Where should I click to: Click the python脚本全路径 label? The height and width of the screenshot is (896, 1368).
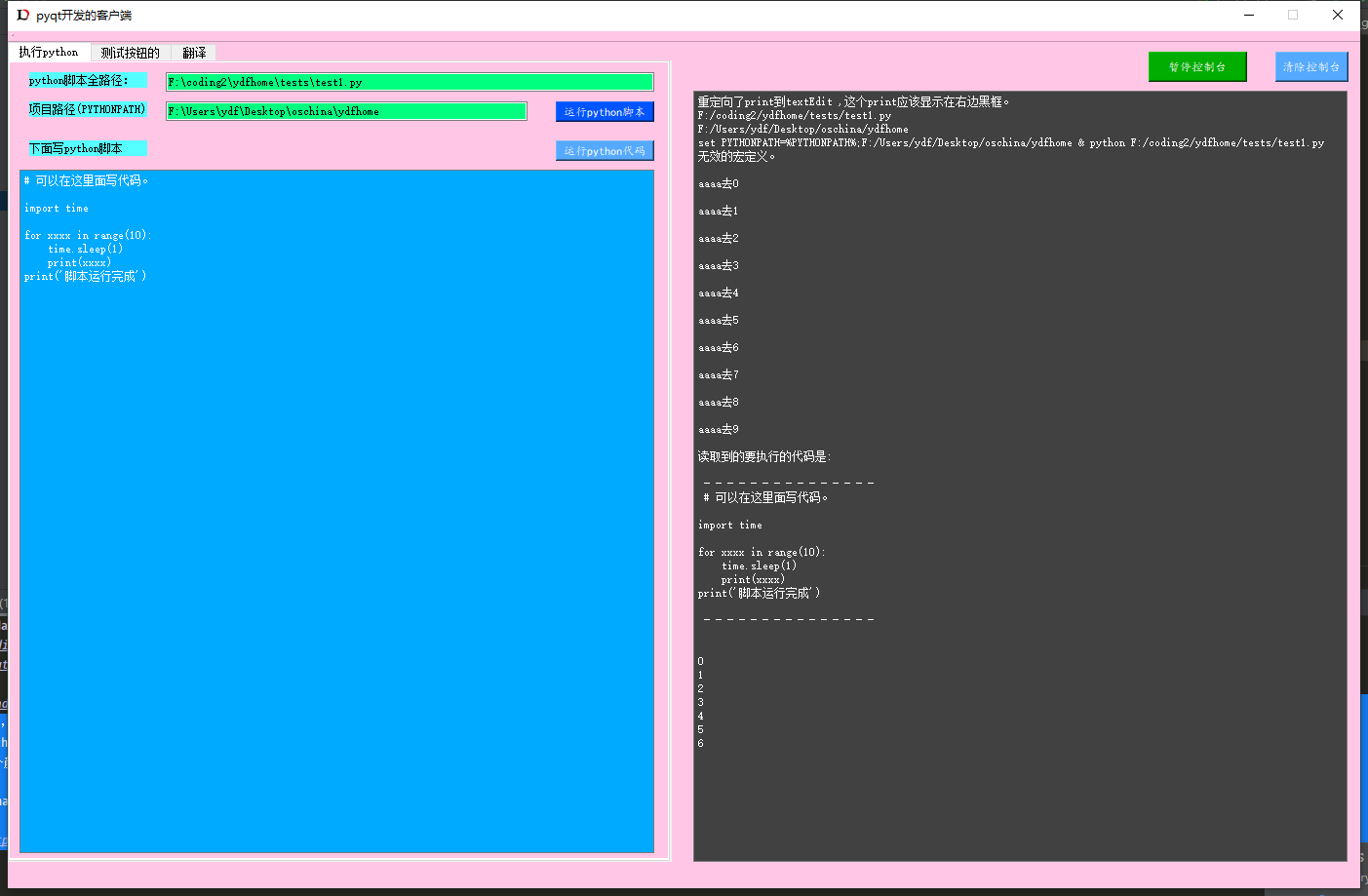pyautogui.click(x=88, y=80)
